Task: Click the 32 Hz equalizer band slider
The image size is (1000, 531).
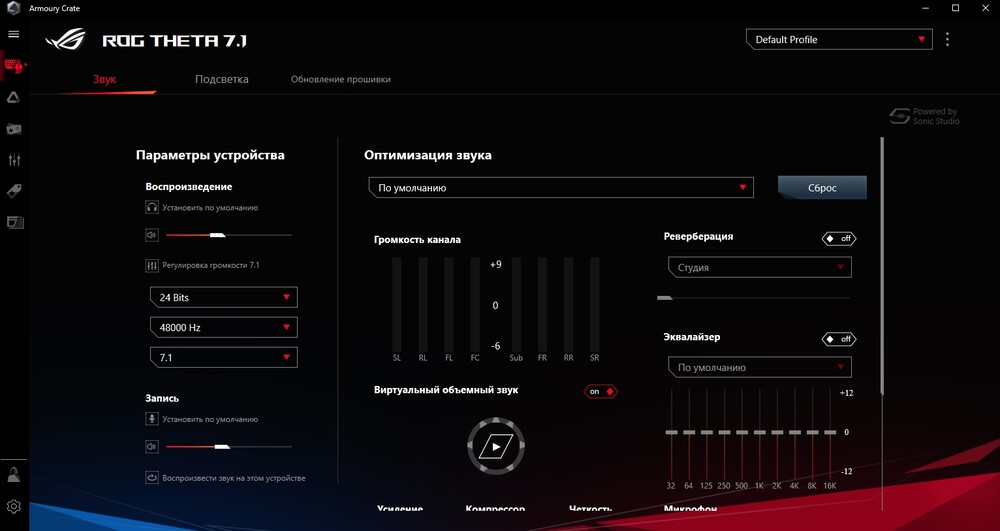Action: pyautogui.click(x=671, y=432)
